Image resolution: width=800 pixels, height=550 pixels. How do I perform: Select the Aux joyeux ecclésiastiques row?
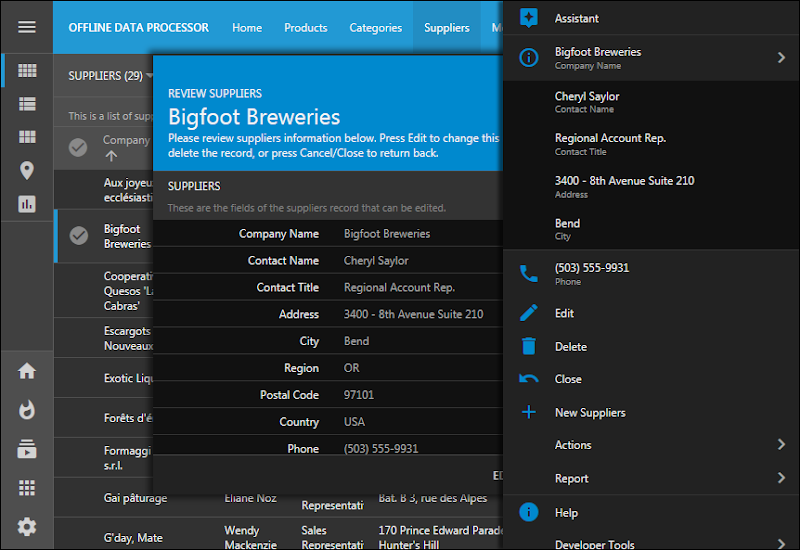[104, 190]
